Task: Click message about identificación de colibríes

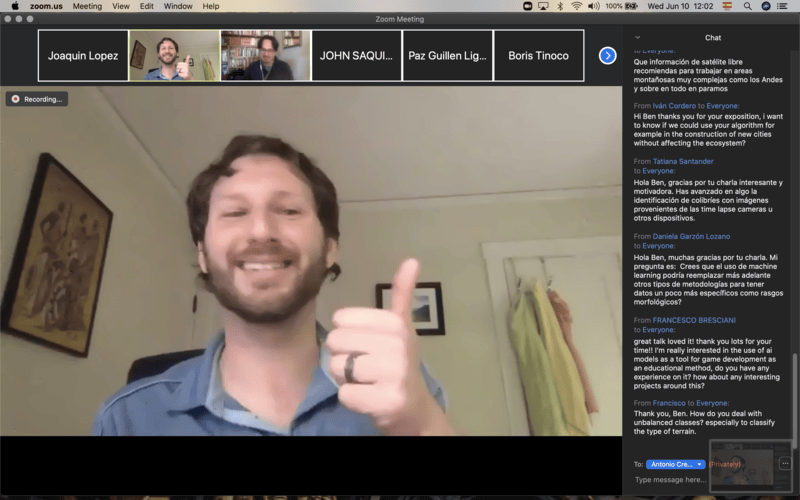Action: [708, 200]
